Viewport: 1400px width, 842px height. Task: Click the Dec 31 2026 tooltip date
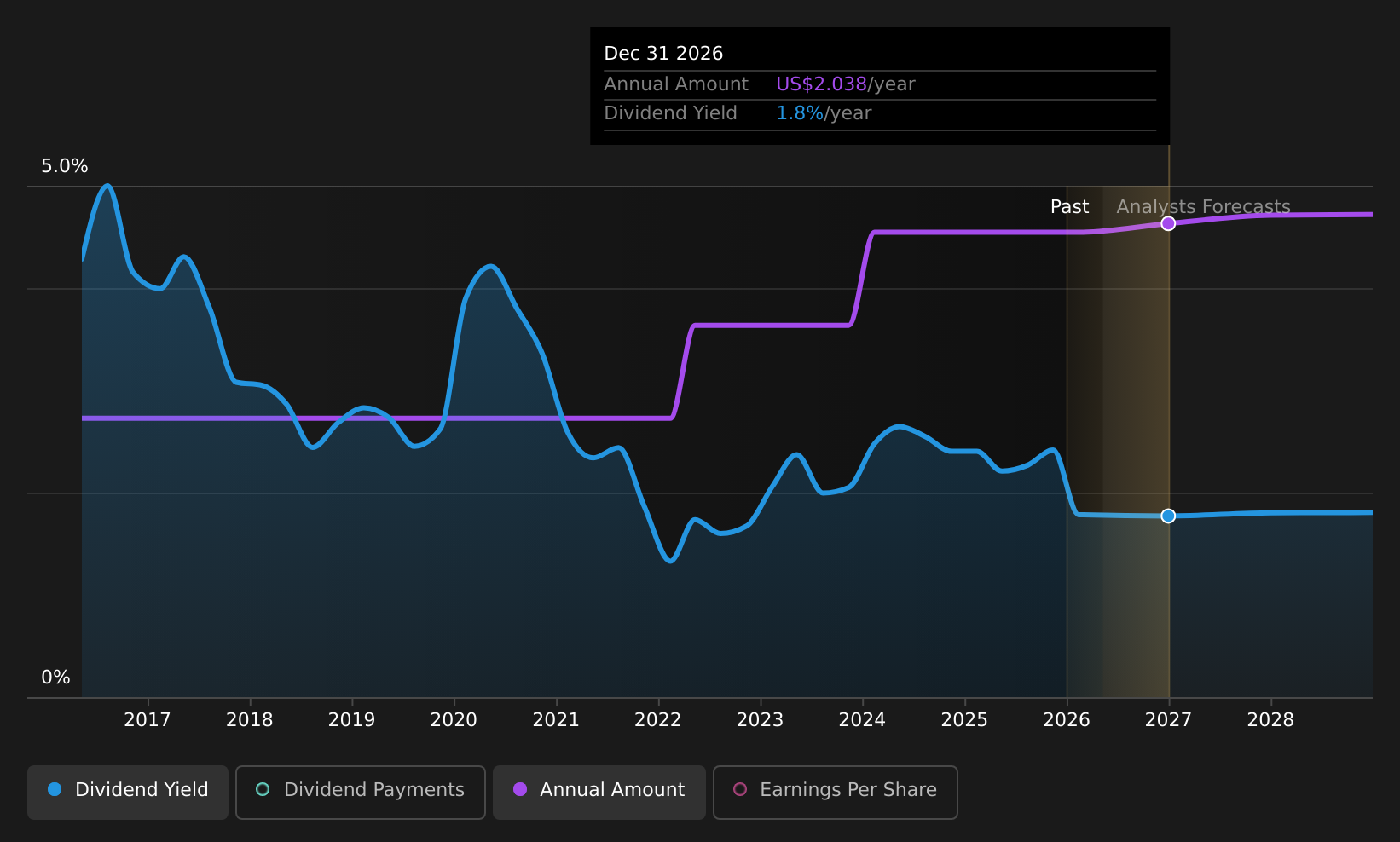[663, 54]
